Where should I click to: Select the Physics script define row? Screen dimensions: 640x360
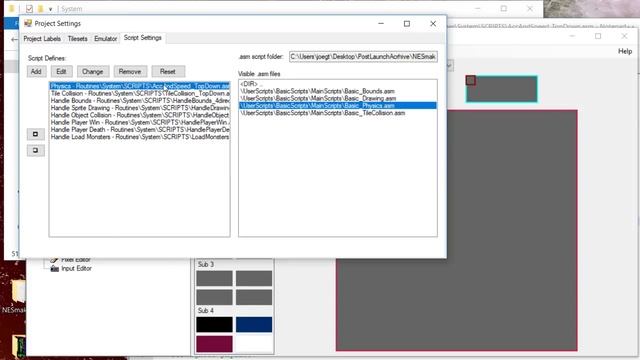tap(140, 86)
